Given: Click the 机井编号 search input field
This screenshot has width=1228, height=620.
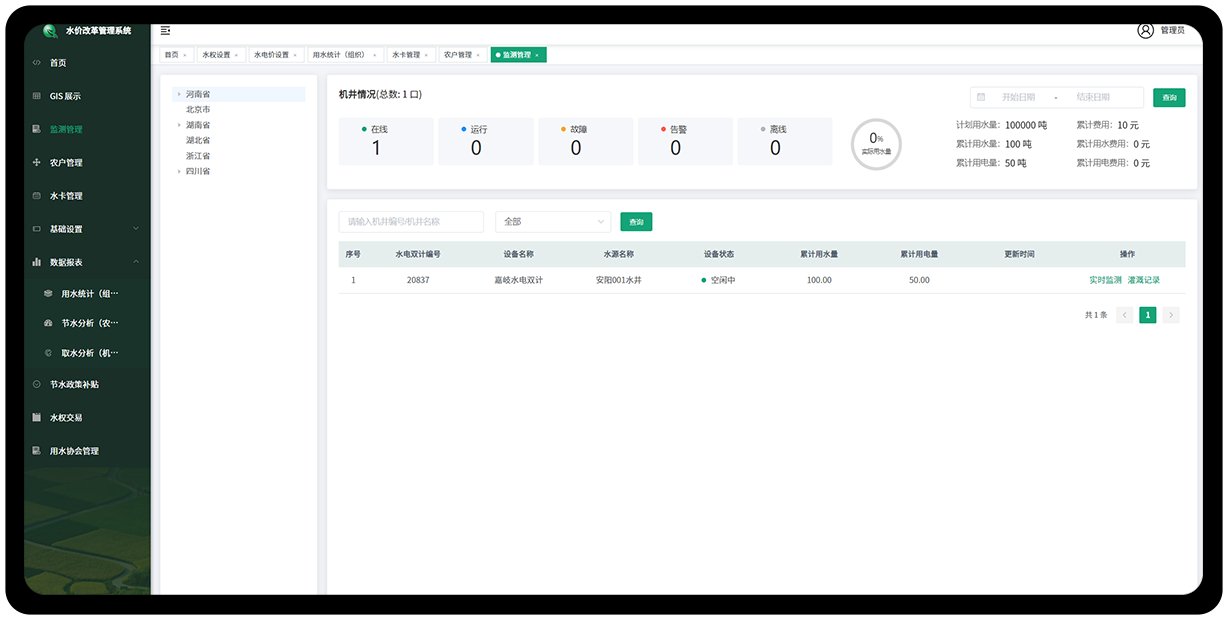Looking at the screenshot, I should click(411, 222).
